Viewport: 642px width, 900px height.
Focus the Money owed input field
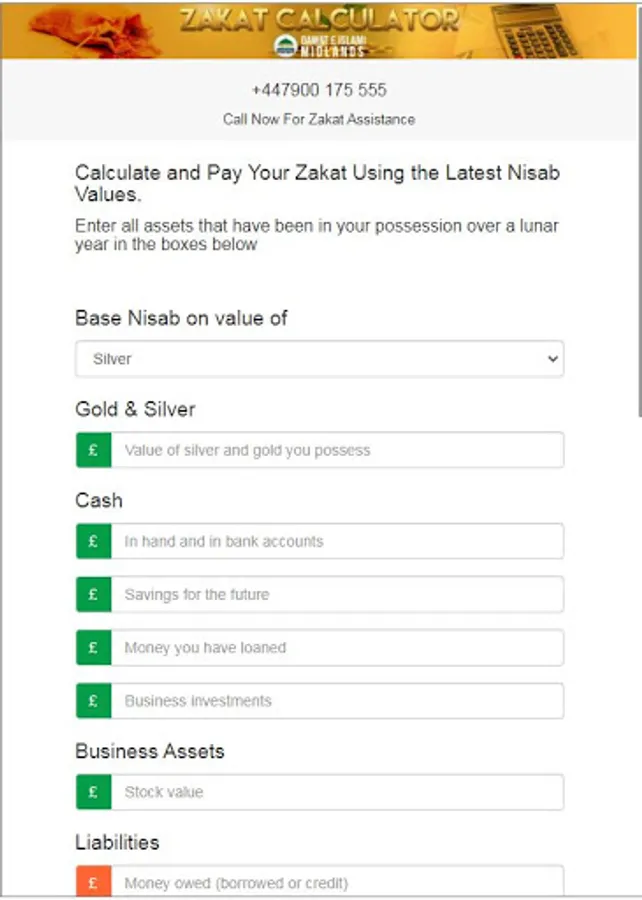pos(337,882)
